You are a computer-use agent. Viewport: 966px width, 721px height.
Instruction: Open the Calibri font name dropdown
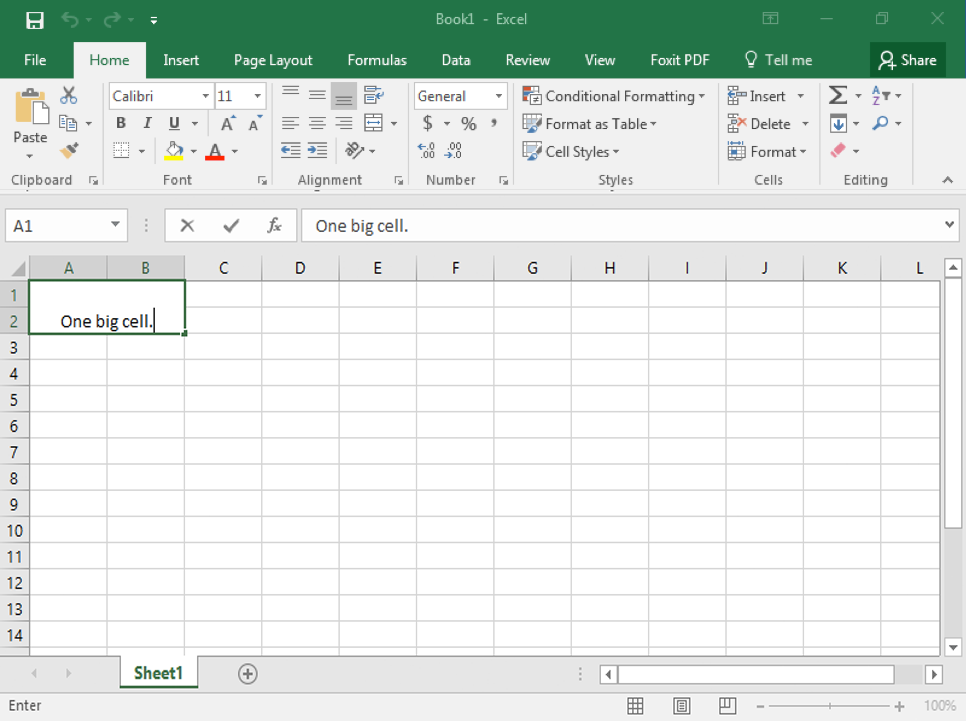click(x=206, y=96)
